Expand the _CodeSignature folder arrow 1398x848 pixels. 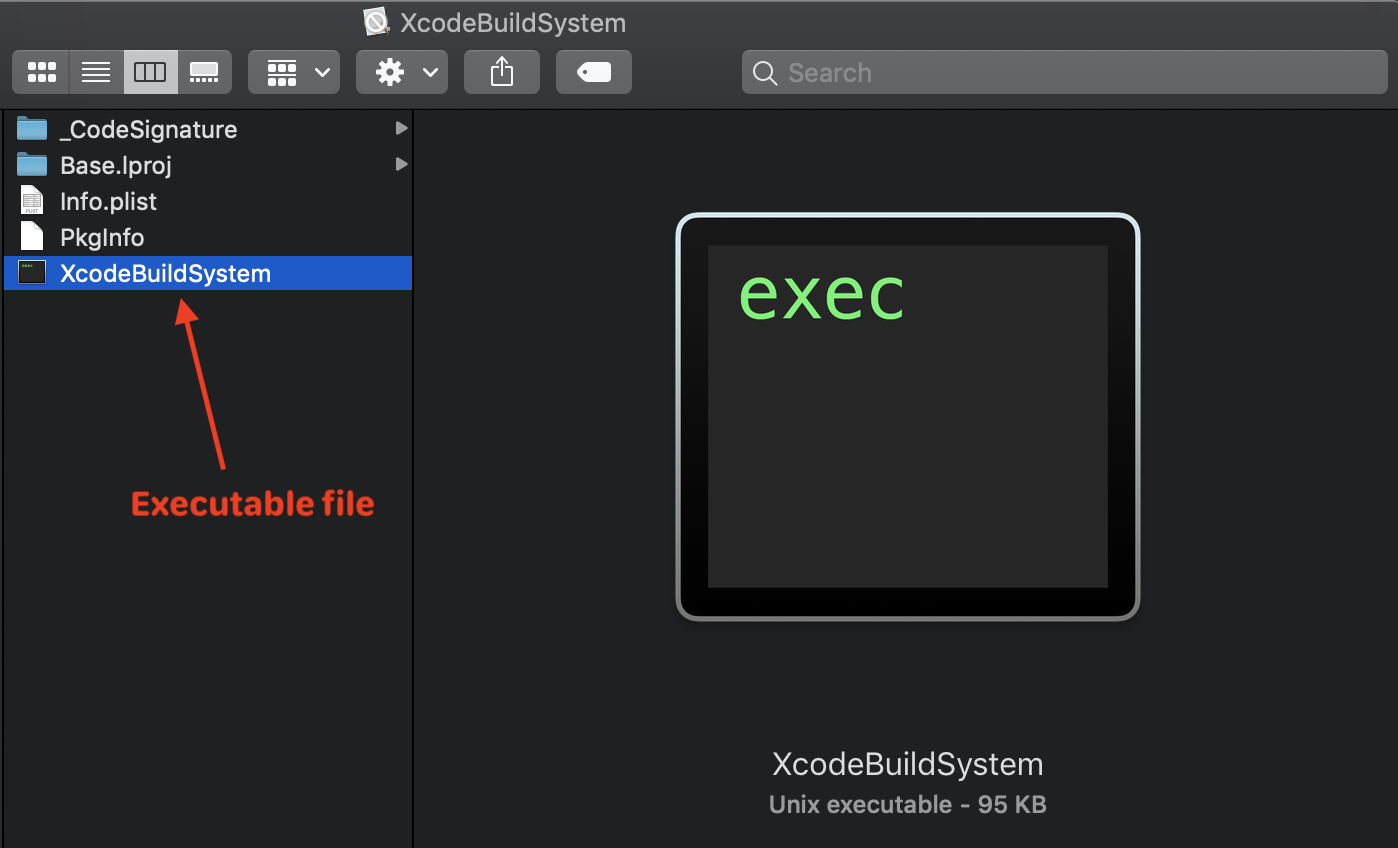click(401, 128)
